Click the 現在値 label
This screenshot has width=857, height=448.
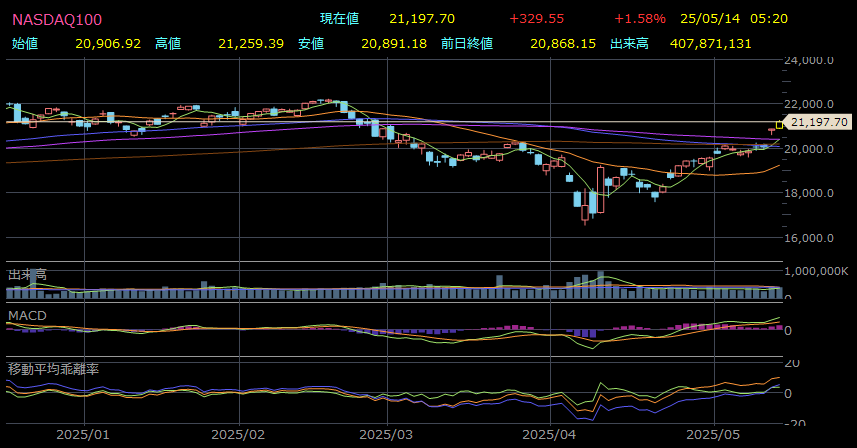(x=339, y=19)
